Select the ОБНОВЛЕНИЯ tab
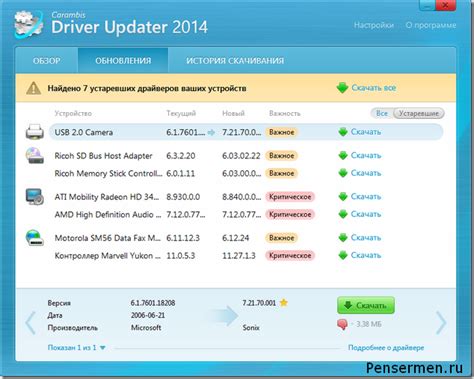Viewport: 474px width, 379px height. pyautogui.click(x=123, y=61)
